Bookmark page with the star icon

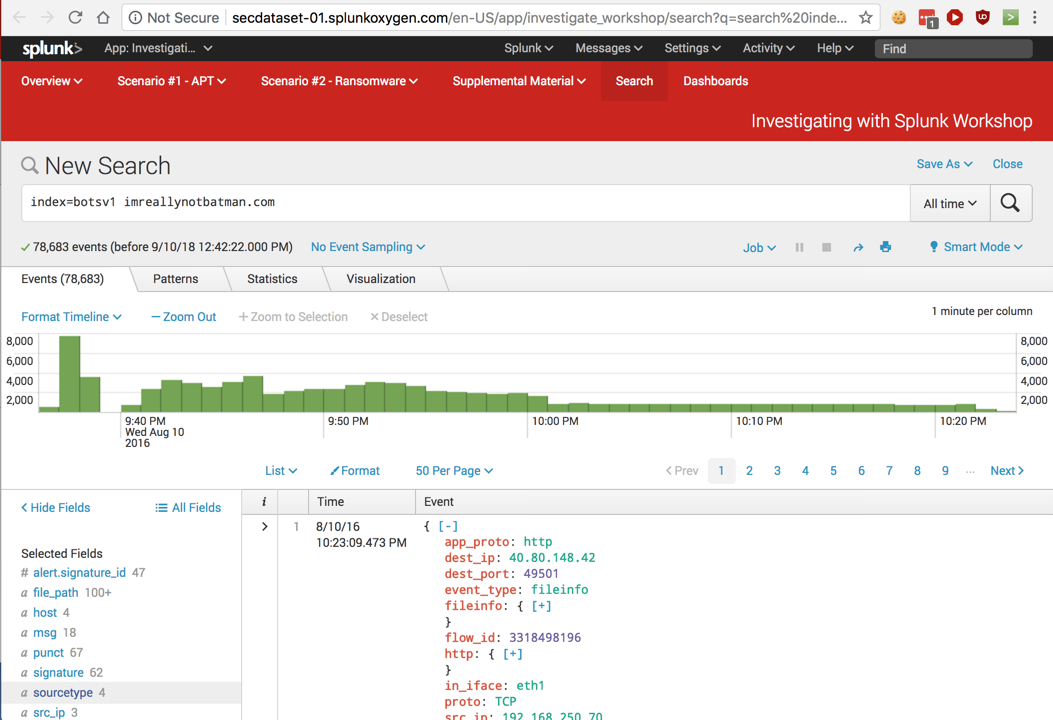pyautogui.click(x=865, y=17)
